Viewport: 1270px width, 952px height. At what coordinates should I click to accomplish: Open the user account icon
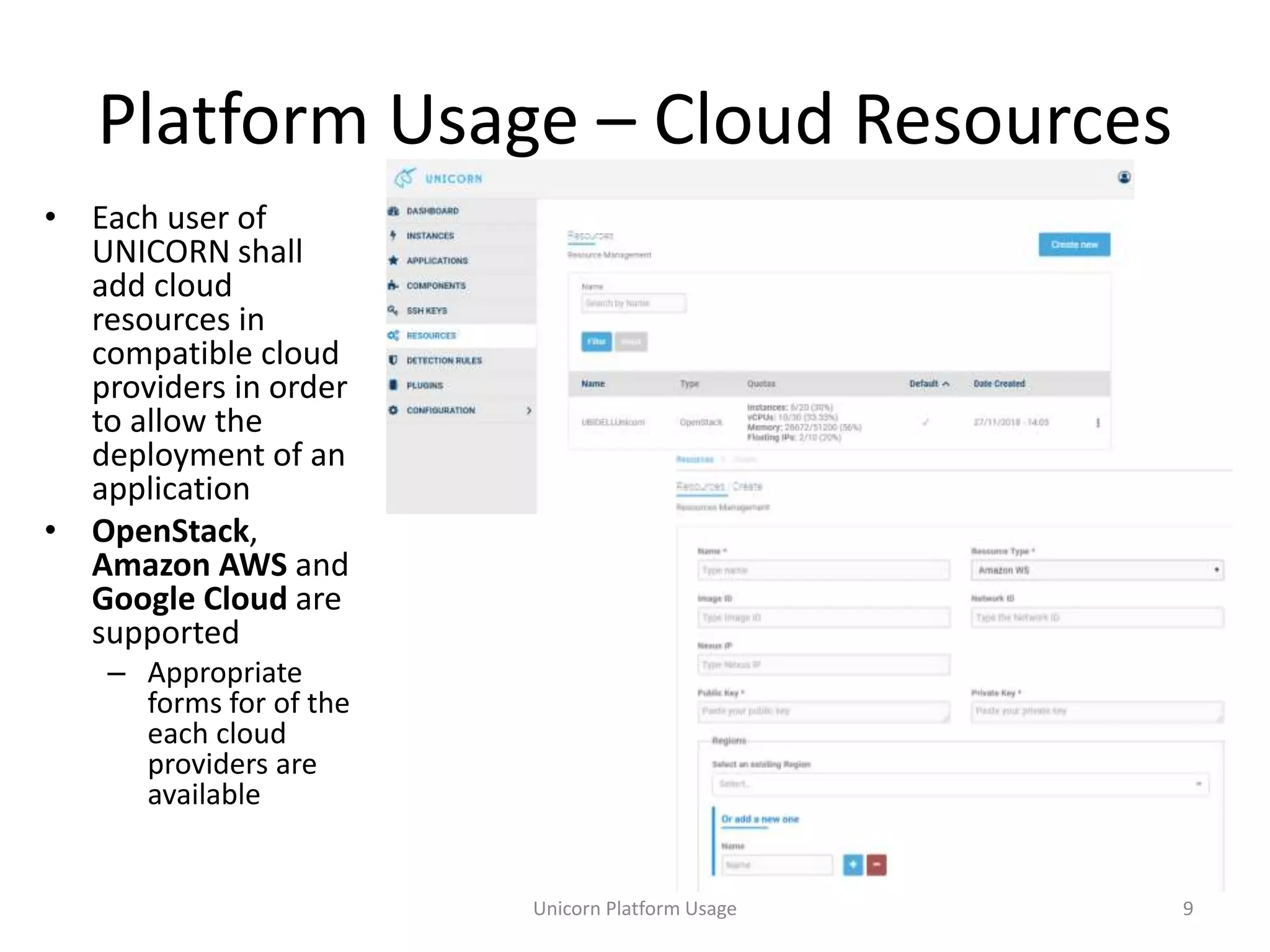(x=1124, y=177)
